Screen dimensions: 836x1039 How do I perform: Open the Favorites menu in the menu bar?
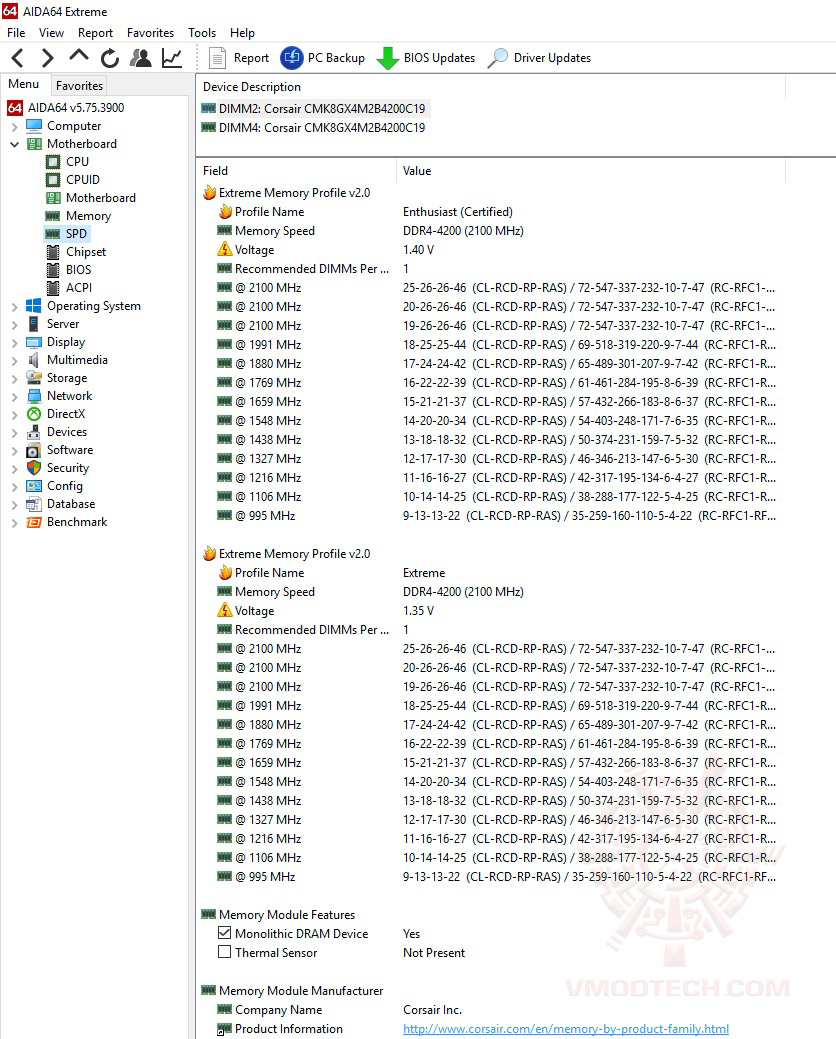(150, 32)
